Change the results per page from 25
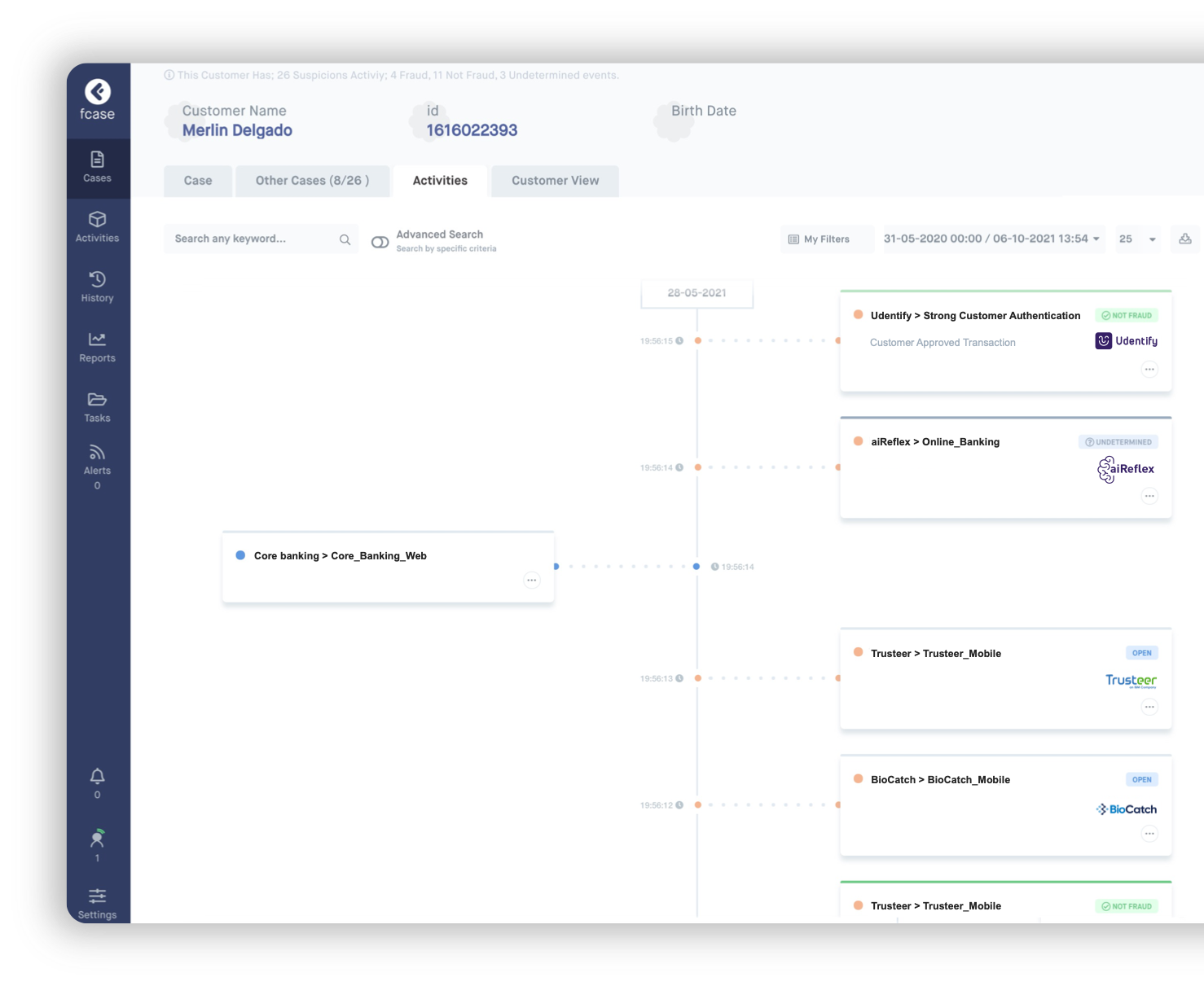Image resolution: width=1204 pixels, height=986 pixels. pos(1136,239)
